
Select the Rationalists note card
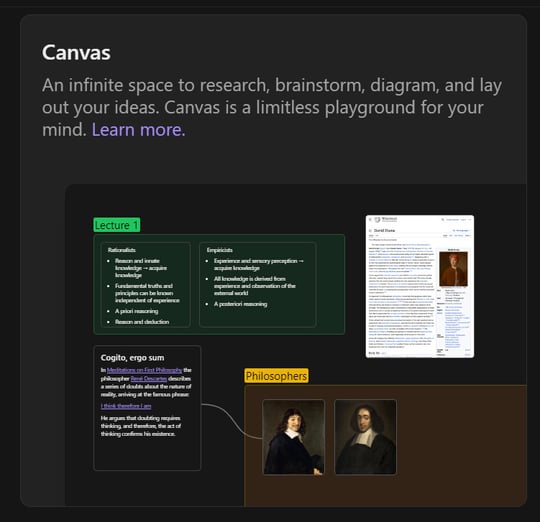pos(145,284)
